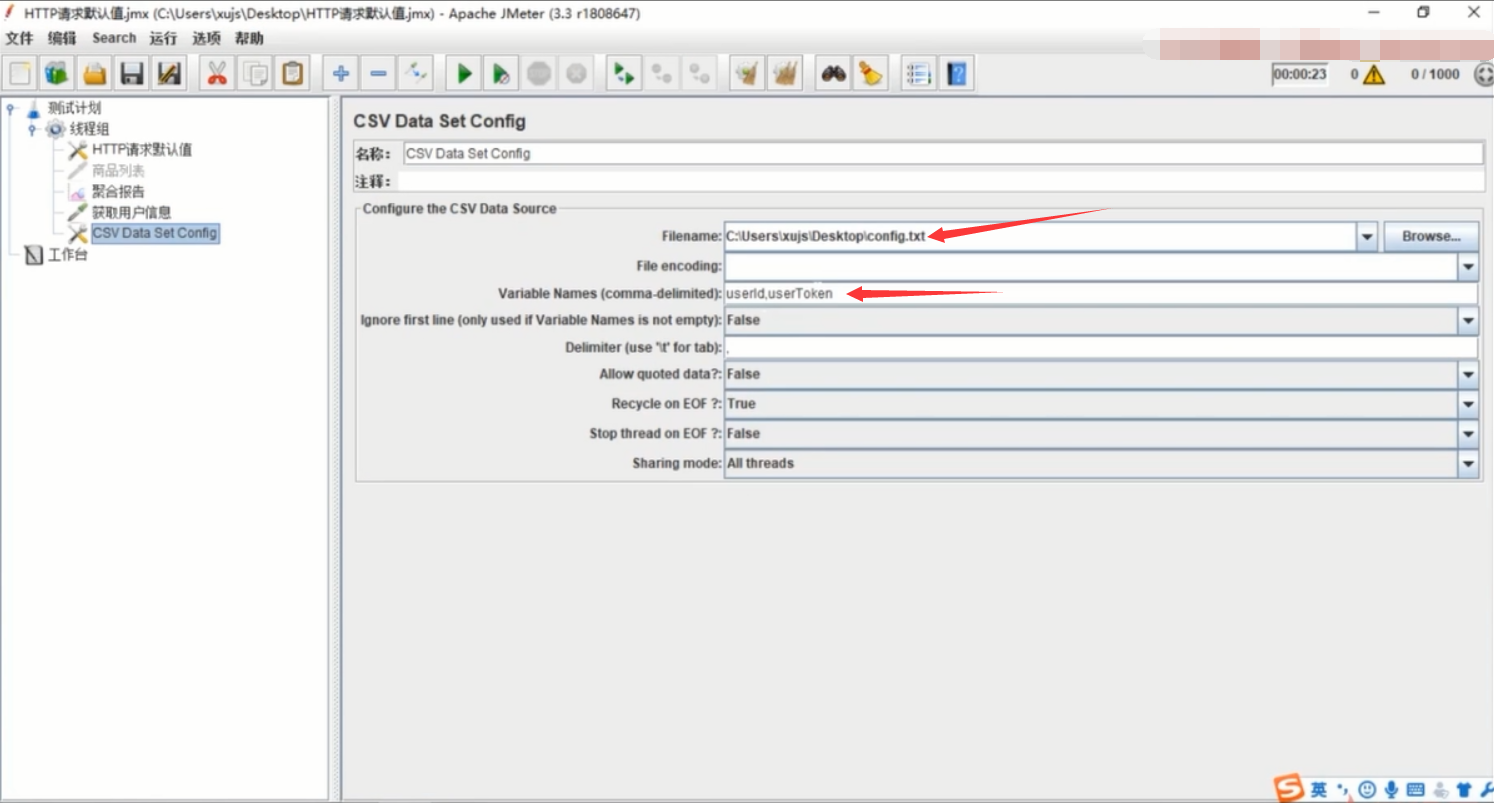
Task: Open the 文件 menu
Action: point(19,38)
